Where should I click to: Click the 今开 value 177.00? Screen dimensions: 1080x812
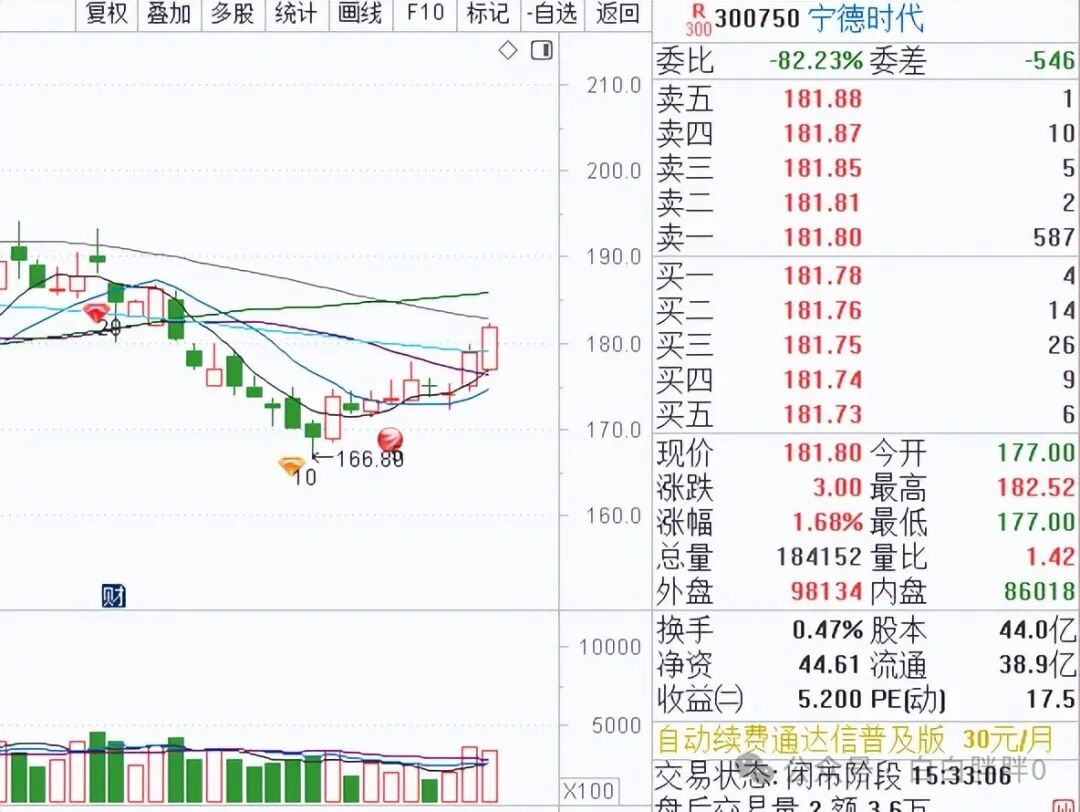1036,453
